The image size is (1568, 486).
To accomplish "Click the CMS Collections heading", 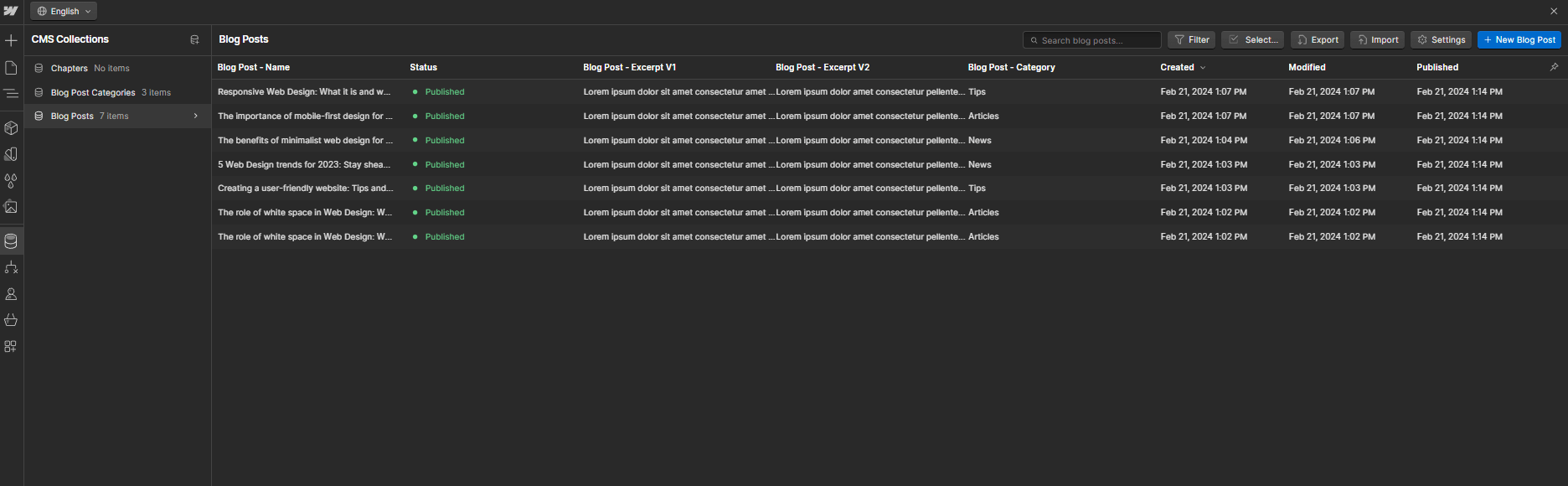I will coord(70,39).
